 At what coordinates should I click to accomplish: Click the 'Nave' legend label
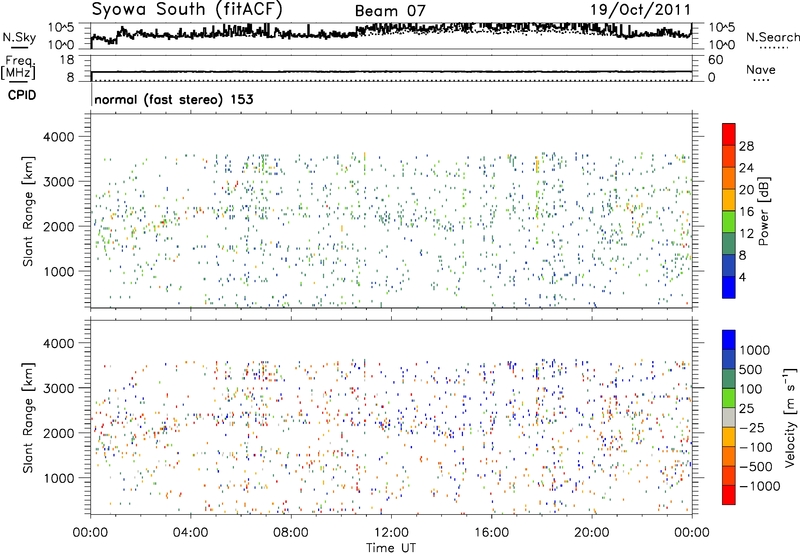point(761,69)
